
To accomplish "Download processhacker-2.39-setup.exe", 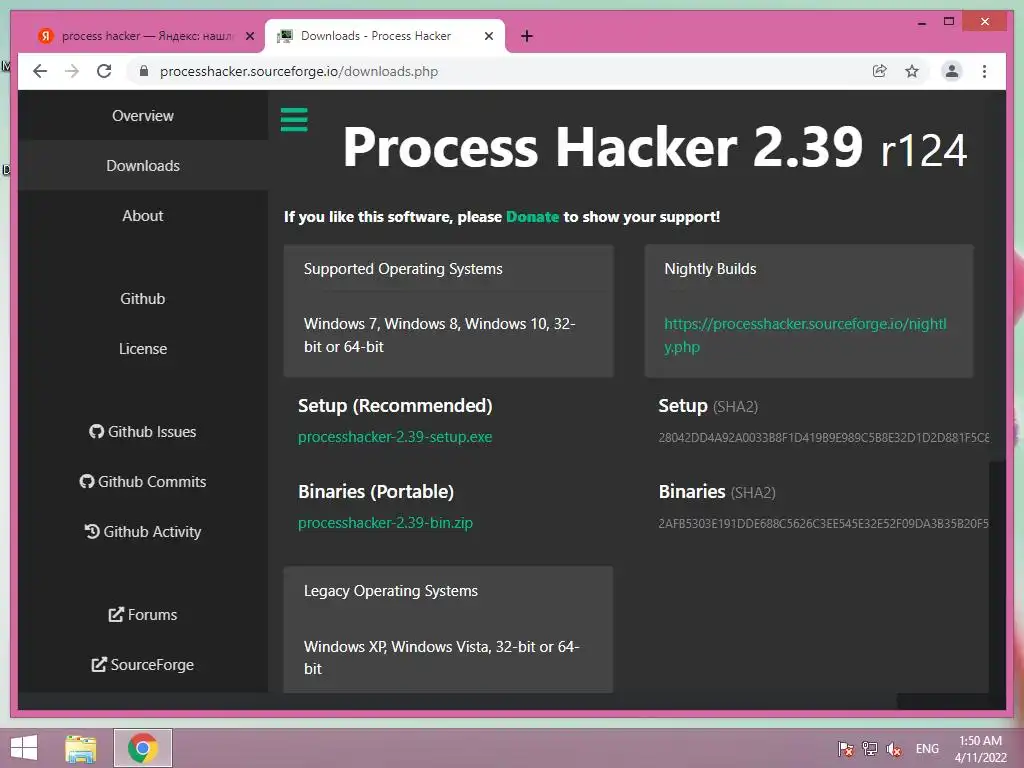I will (395, 437).
